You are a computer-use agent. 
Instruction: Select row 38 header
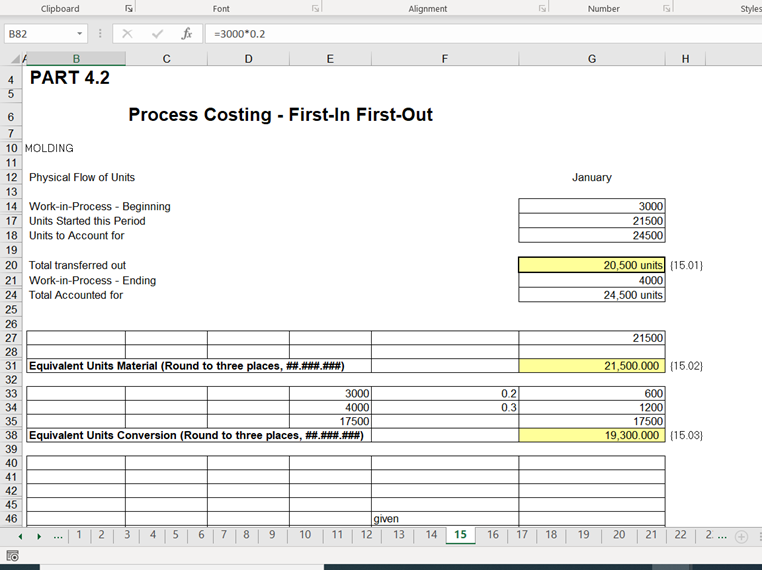click(11, 435)
